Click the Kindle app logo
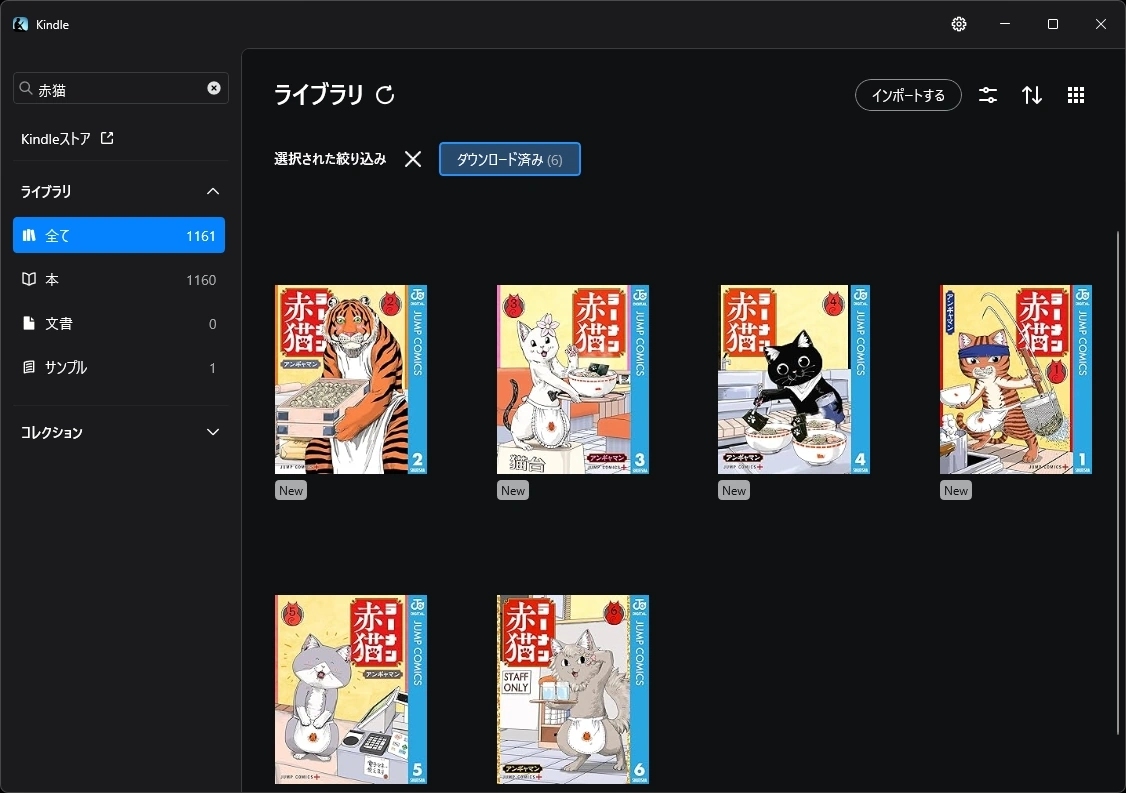The image size is (1126, 793). coord(20,24)
